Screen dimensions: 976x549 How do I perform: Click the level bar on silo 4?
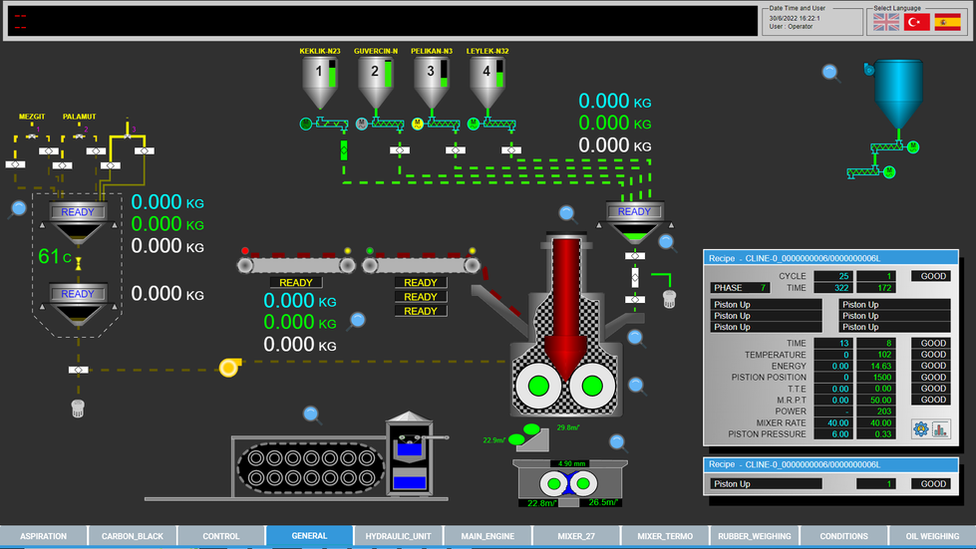click(x=502, y=72)
